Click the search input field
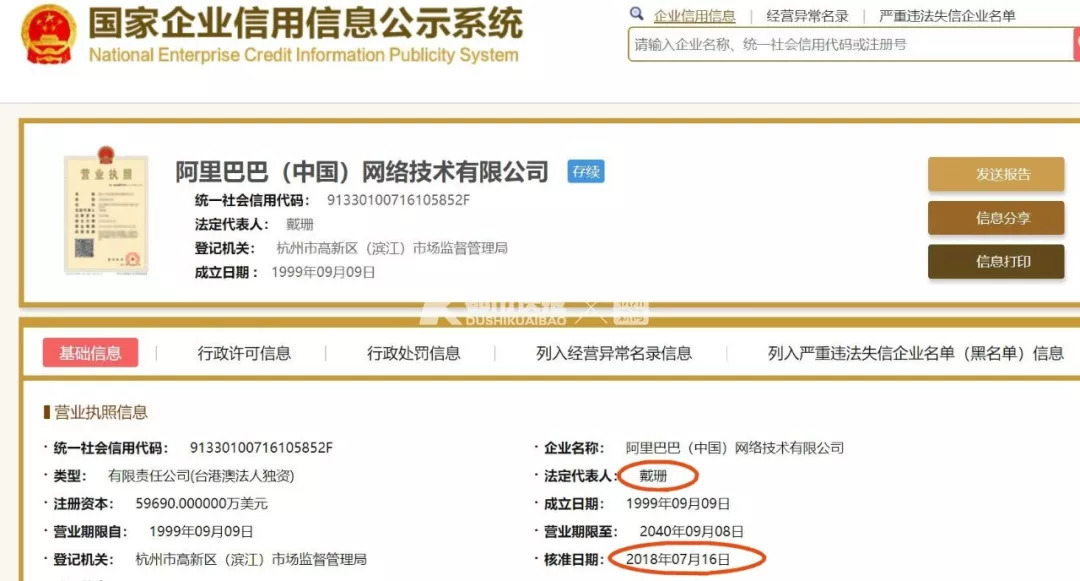Viewport: 1080px width, 581px height. click(850, 44)
